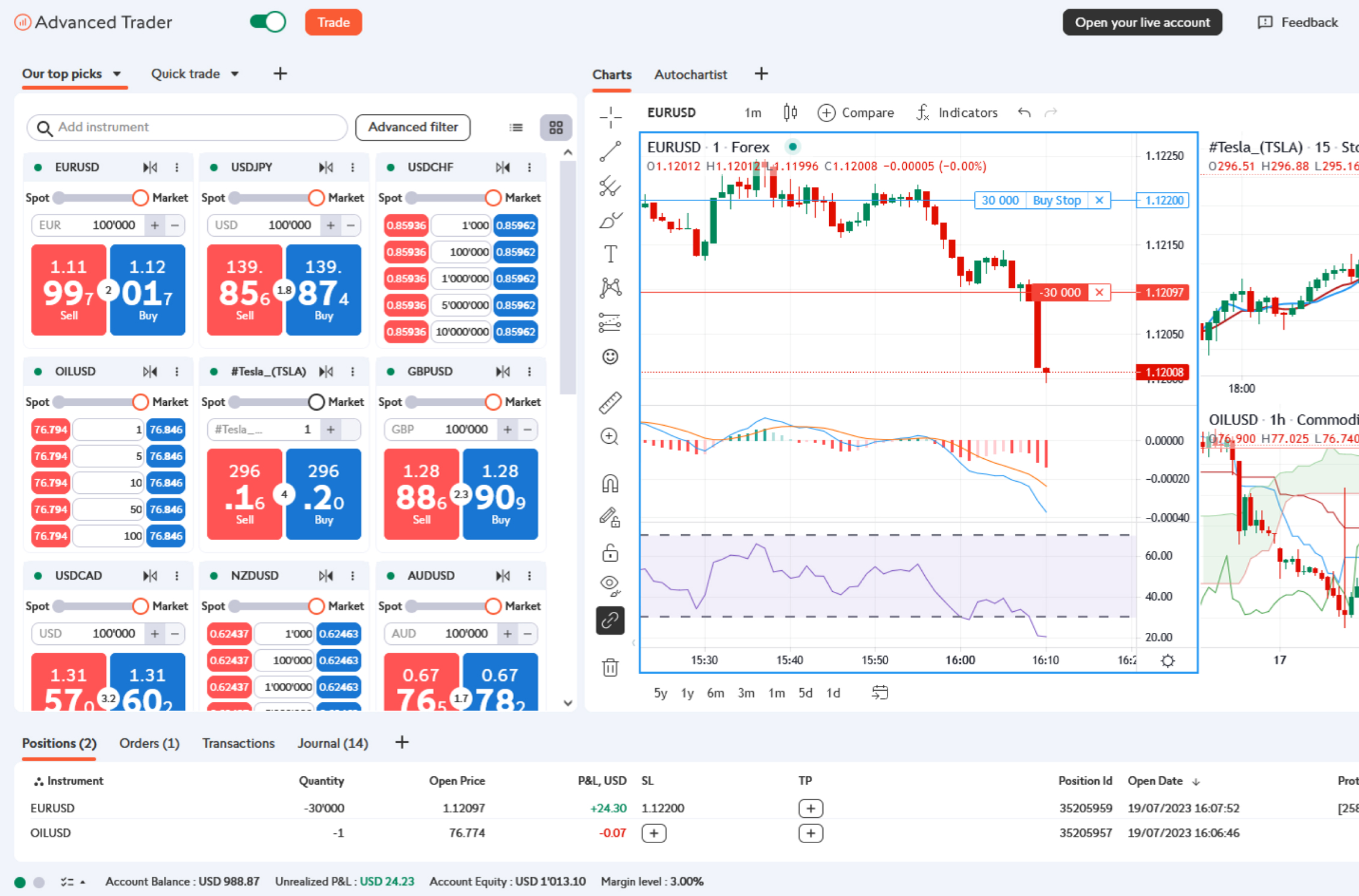
Task: Select the text annotation tool
Action: [x=610, y=254]
